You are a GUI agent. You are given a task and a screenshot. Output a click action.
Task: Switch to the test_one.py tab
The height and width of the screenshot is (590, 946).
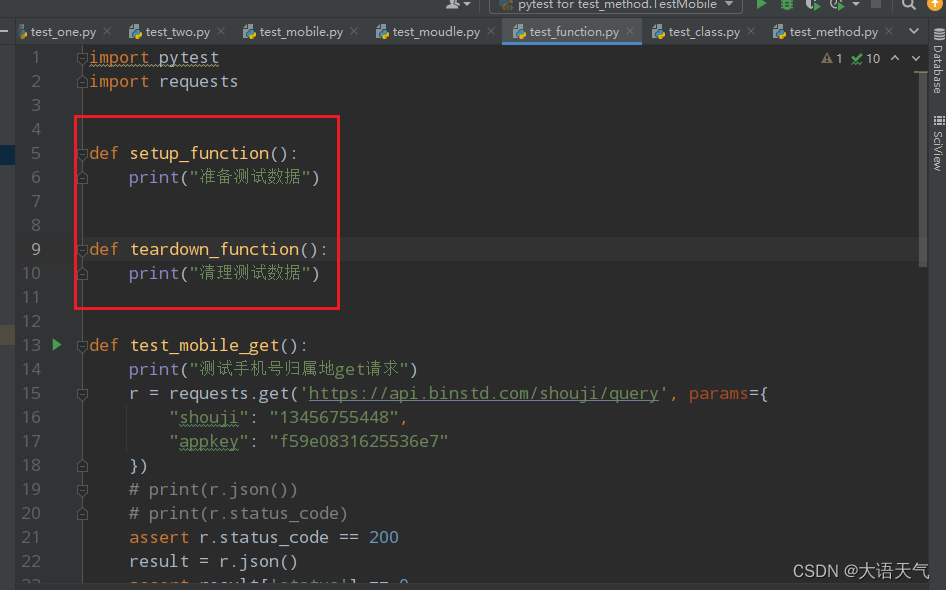point(62,30)
